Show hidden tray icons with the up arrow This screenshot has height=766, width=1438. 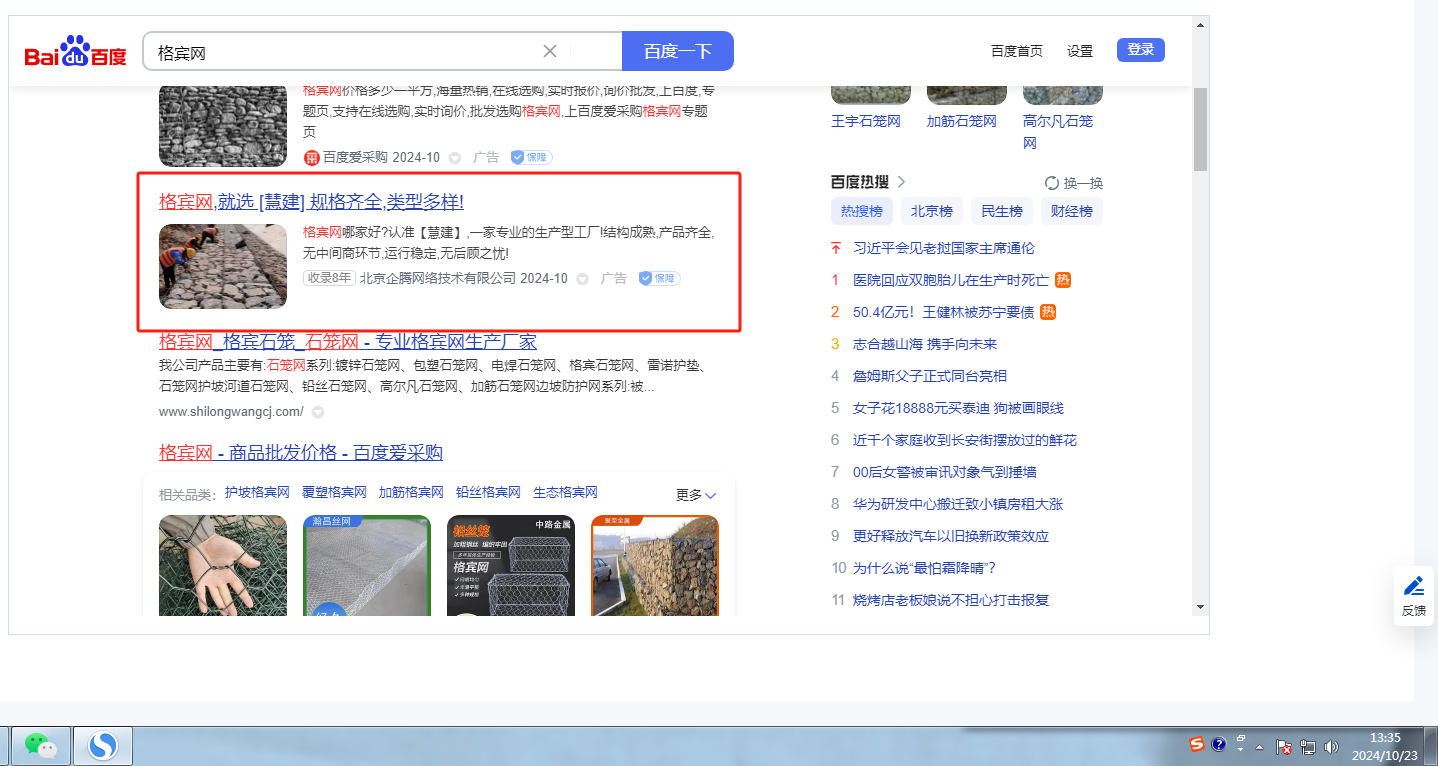coord(1260,747)
